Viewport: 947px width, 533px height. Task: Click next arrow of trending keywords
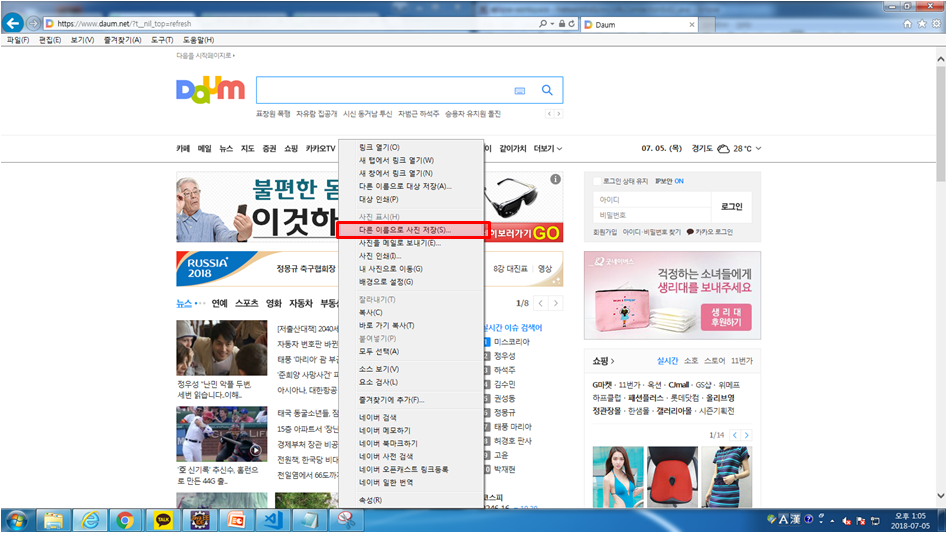click(559, 114)
